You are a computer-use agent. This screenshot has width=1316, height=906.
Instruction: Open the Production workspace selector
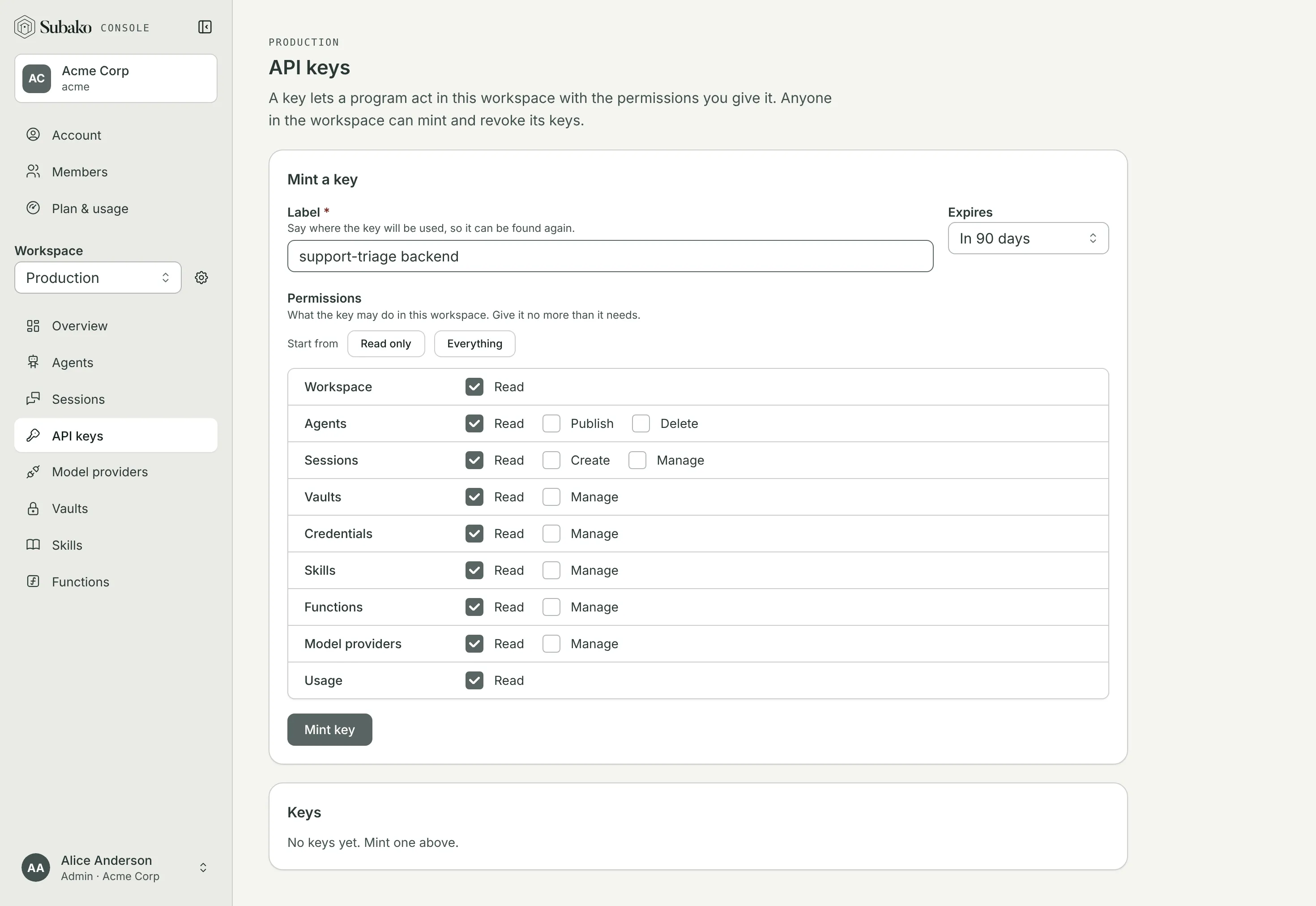coord(98,278)
